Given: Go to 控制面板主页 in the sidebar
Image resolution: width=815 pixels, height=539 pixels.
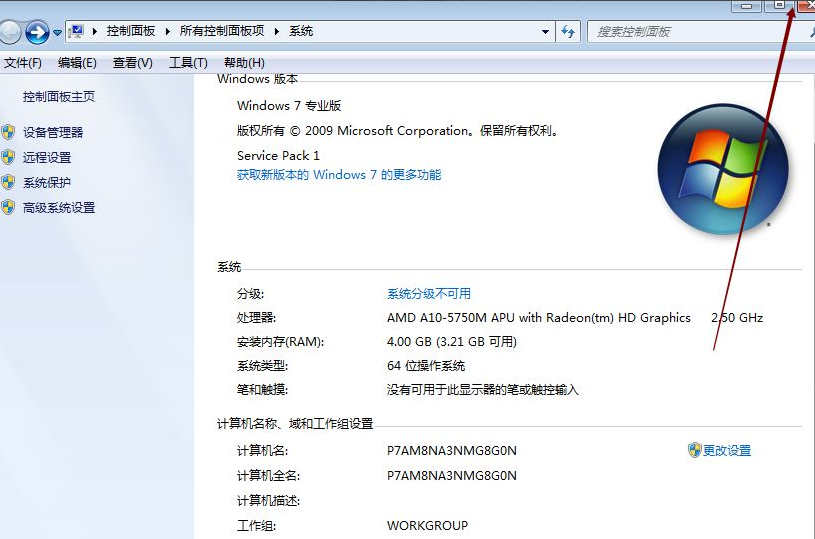Looking at the screenshot, I should pyautogui.click(x=59, y=97).
